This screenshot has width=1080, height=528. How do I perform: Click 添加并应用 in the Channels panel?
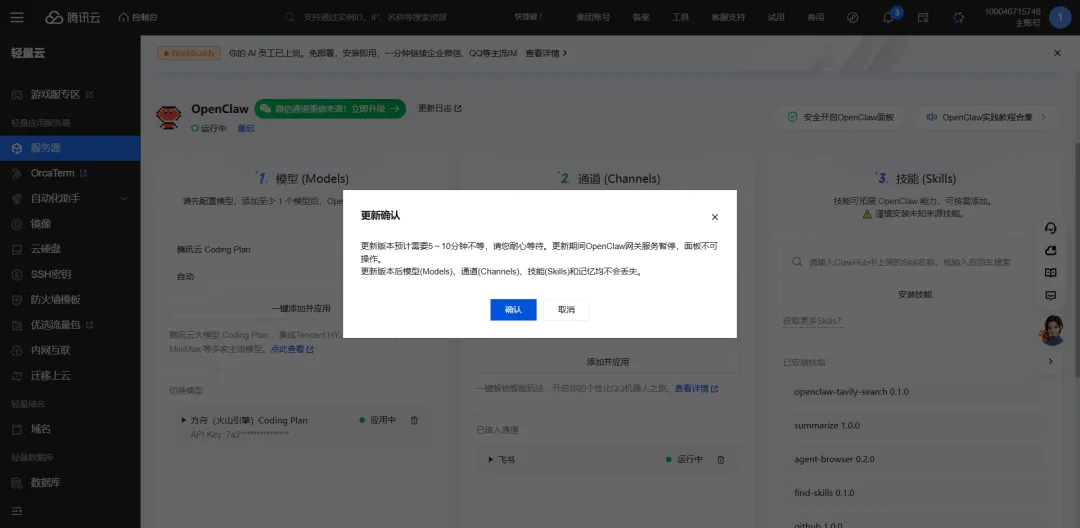(x=607, y=361)
